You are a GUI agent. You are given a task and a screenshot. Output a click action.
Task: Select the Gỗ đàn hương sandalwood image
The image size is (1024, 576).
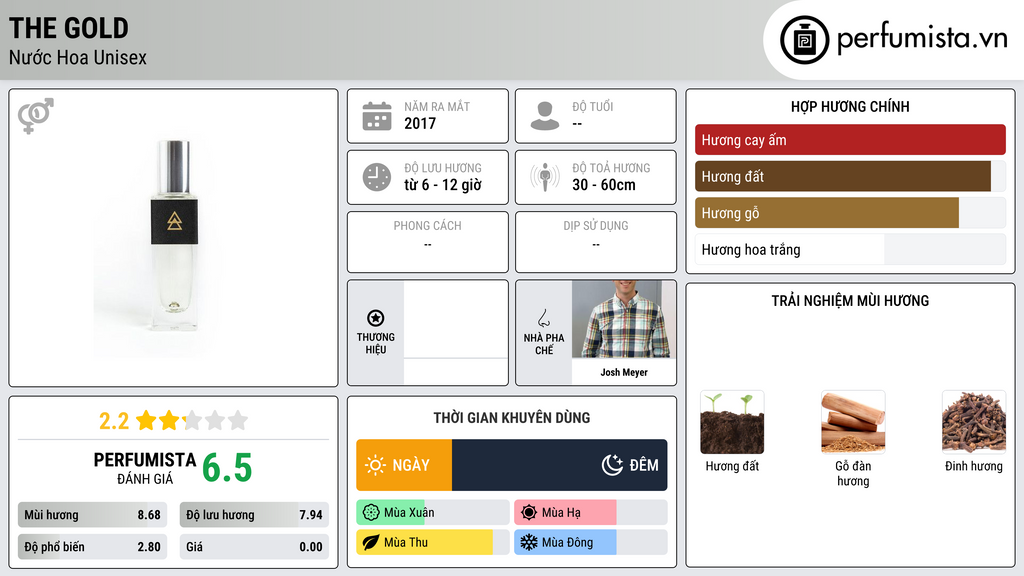[x=853, y=423]
